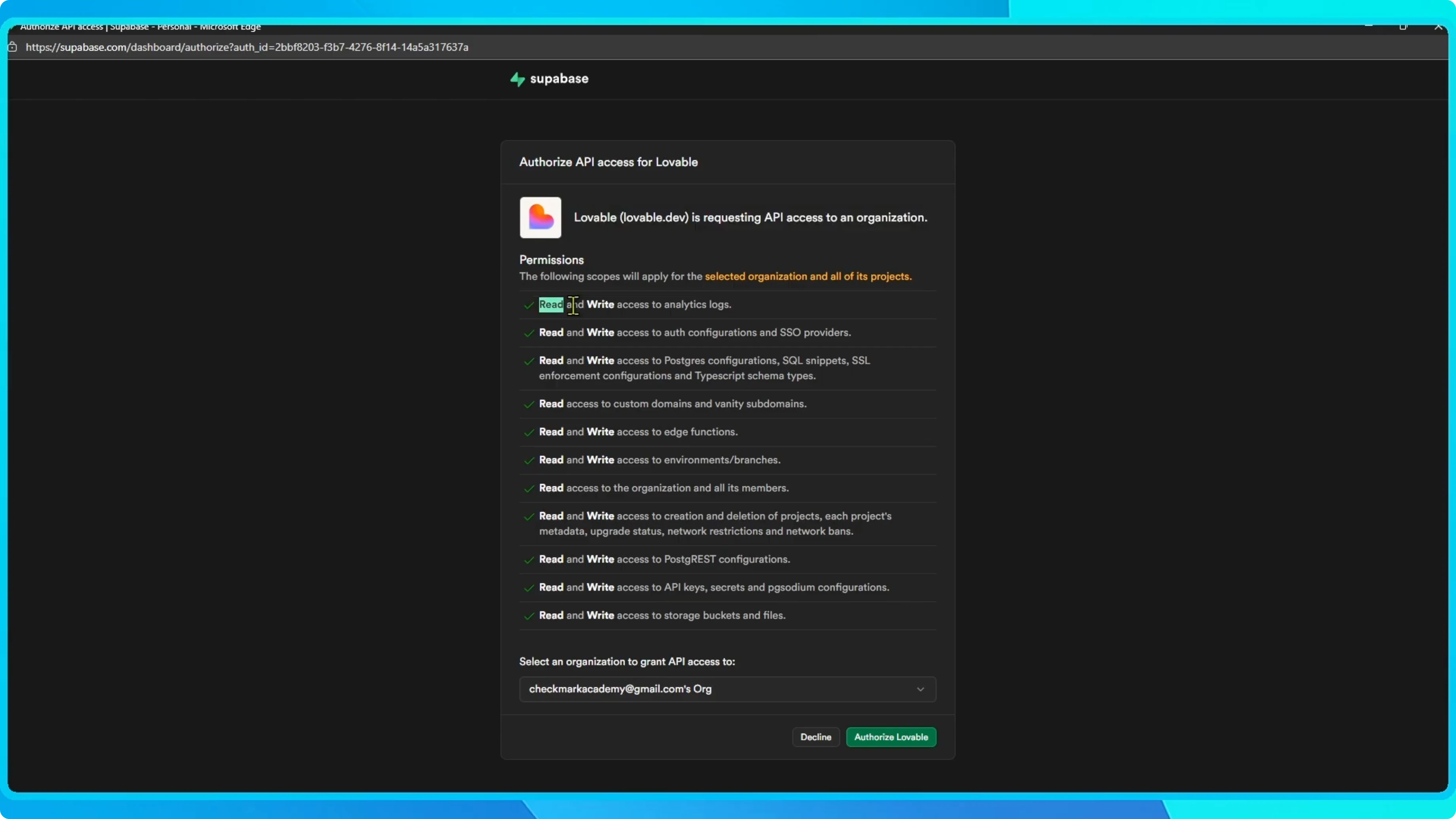The height and width of the screenshot is (819, 1456).
Task: Click 'storage buckets and files' text
Action: [x=724, y=616]
